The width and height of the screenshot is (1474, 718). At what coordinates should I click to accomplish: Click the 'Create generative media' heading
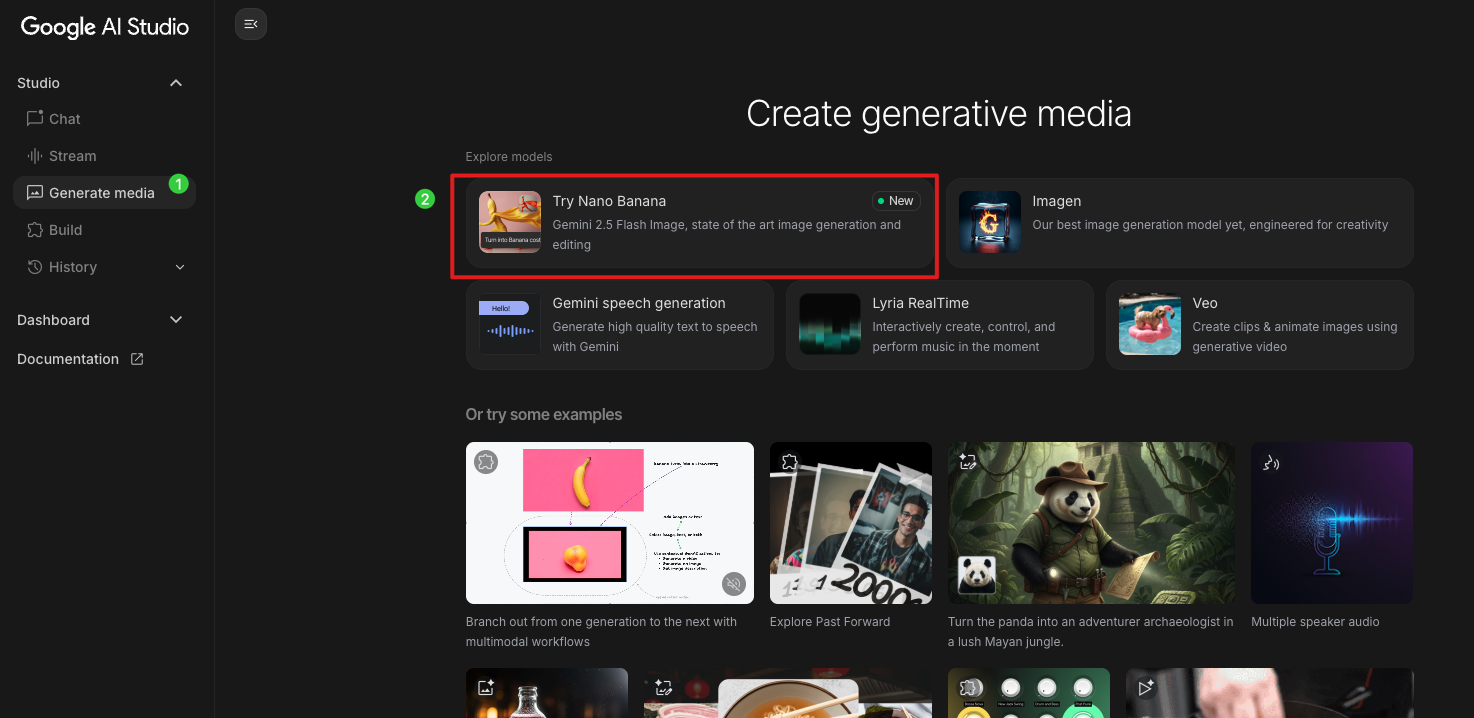tap(939, 114)
